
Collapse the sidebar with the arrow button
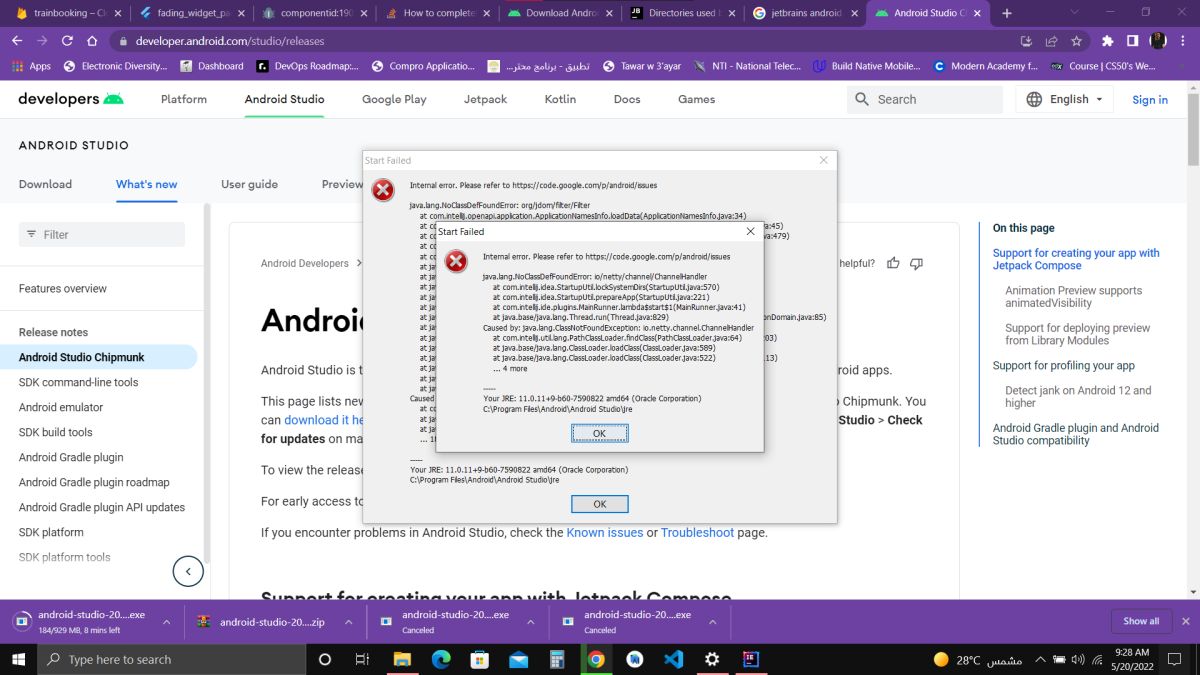(x=188, y=571)
